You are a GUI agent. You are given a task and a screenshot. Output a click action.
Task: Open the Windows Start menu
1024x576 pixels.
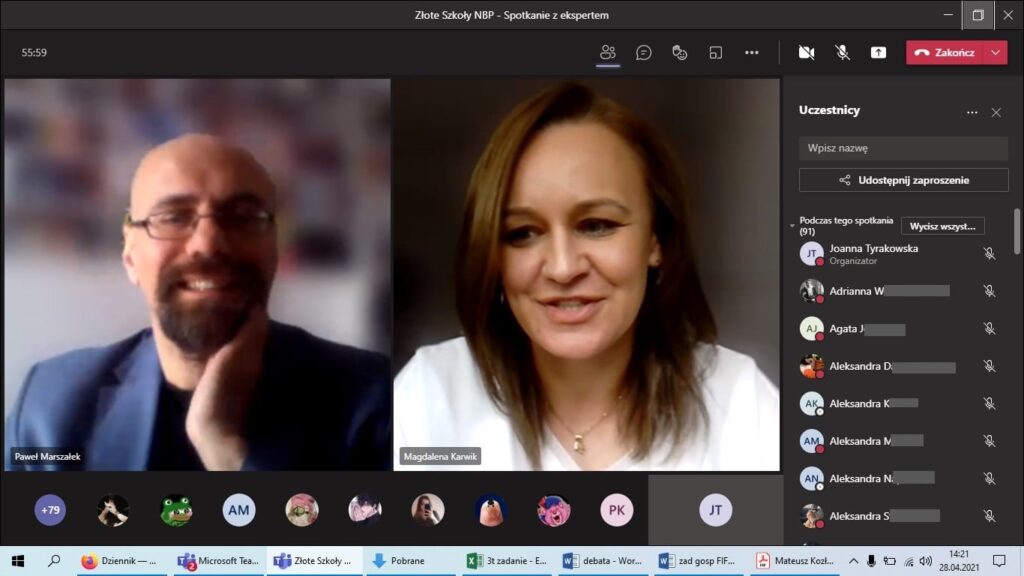point(18,560)
